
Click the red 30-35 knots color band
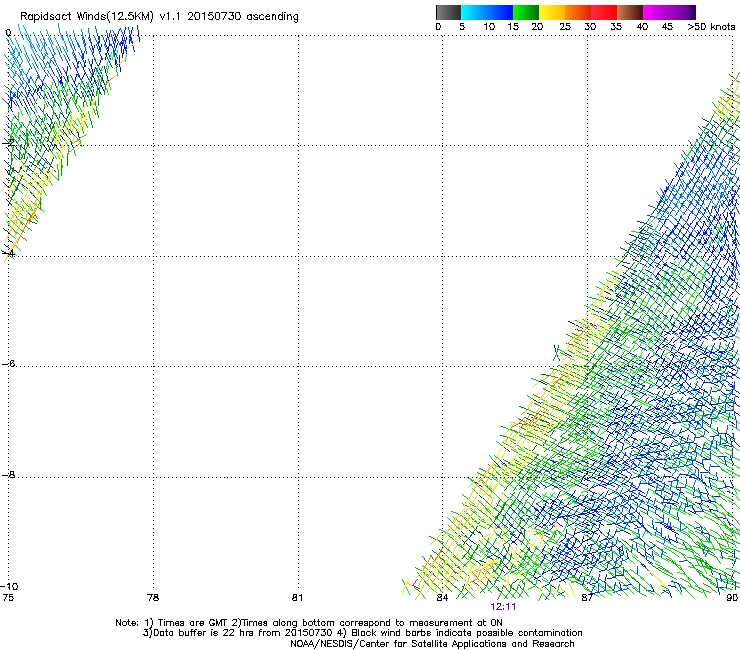pos(604,13)
